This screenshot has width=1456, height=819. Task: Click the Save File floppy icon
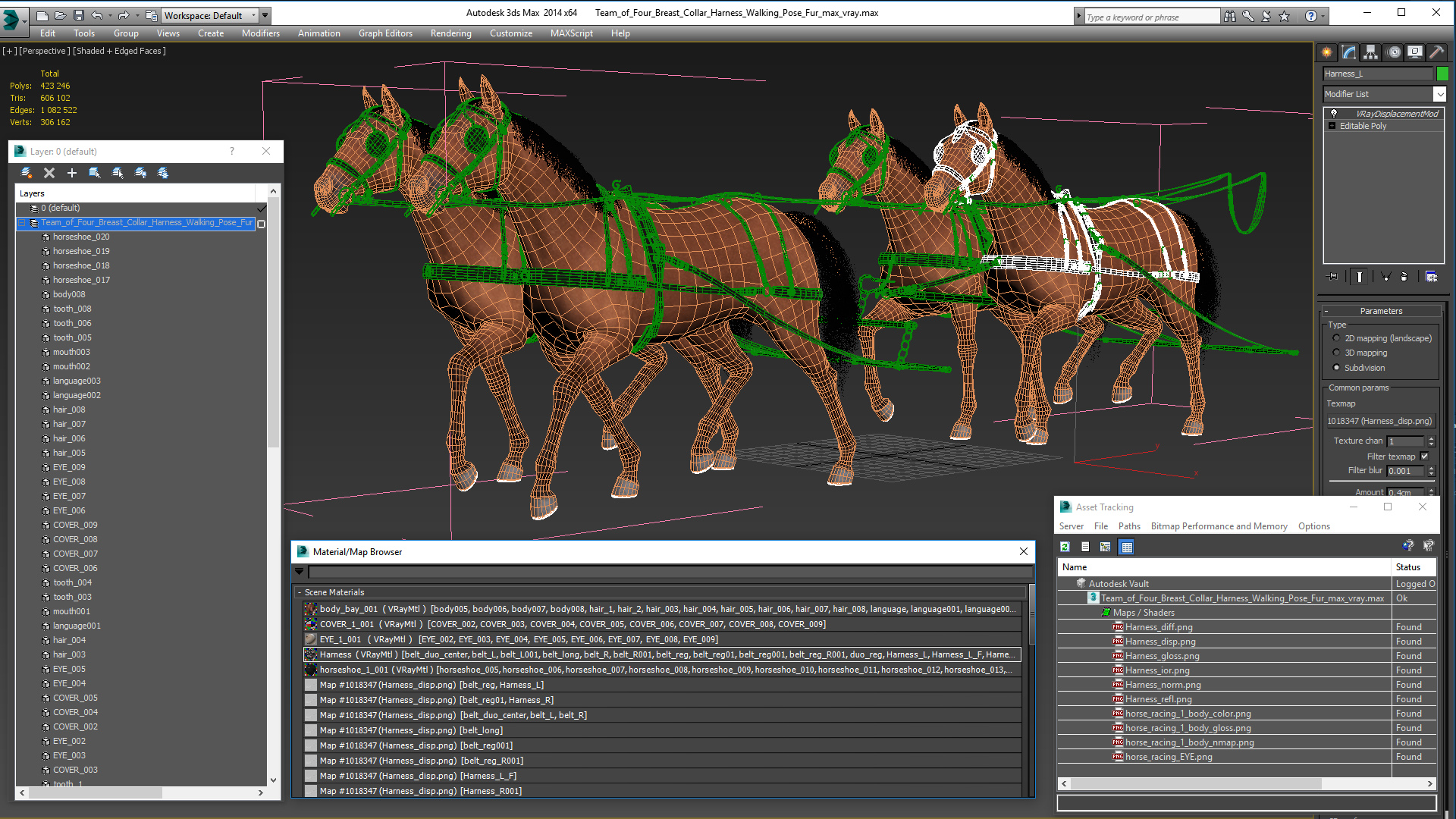coord(78,15)
